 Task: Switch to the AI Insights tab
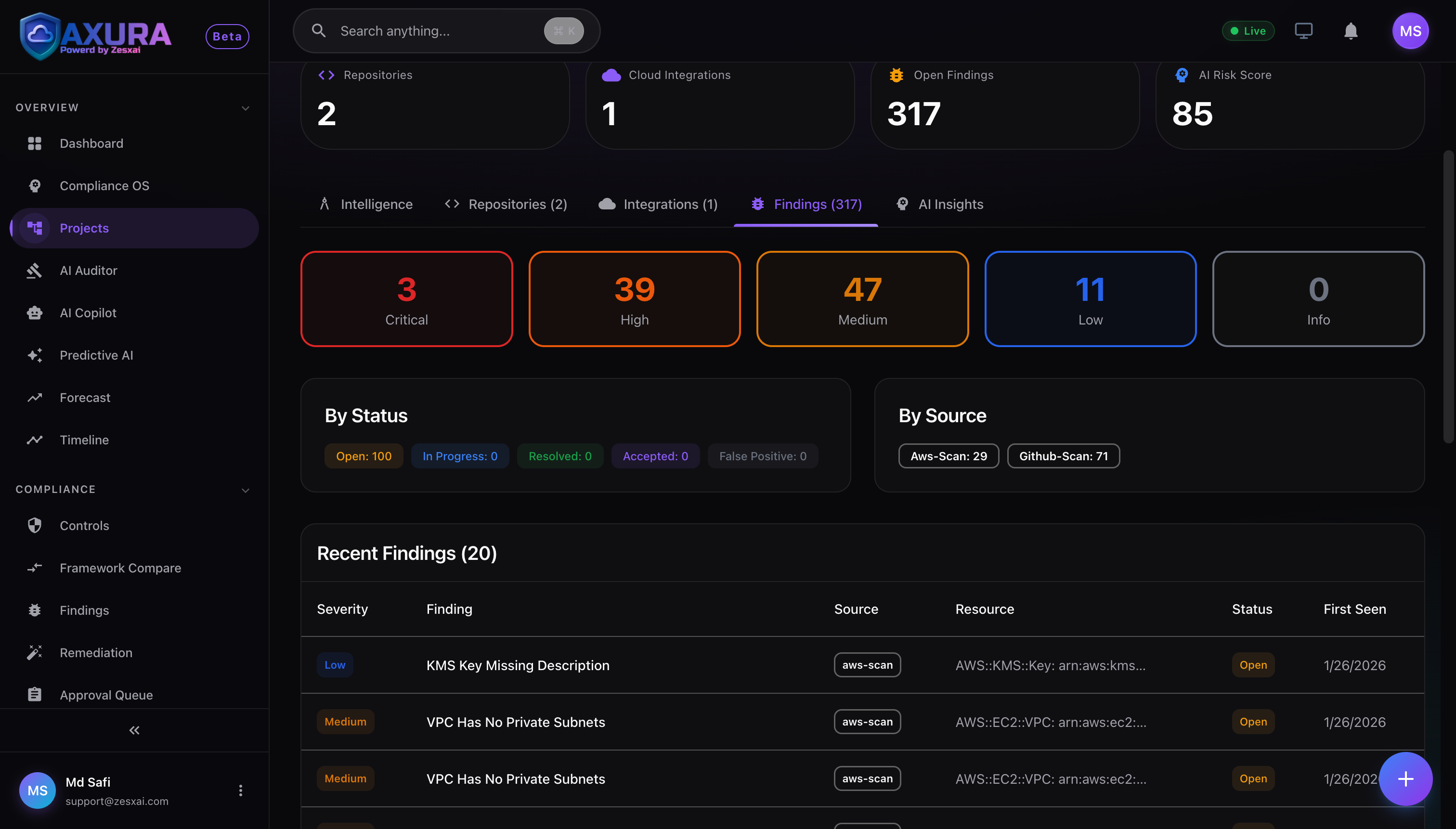click(938, 204)
